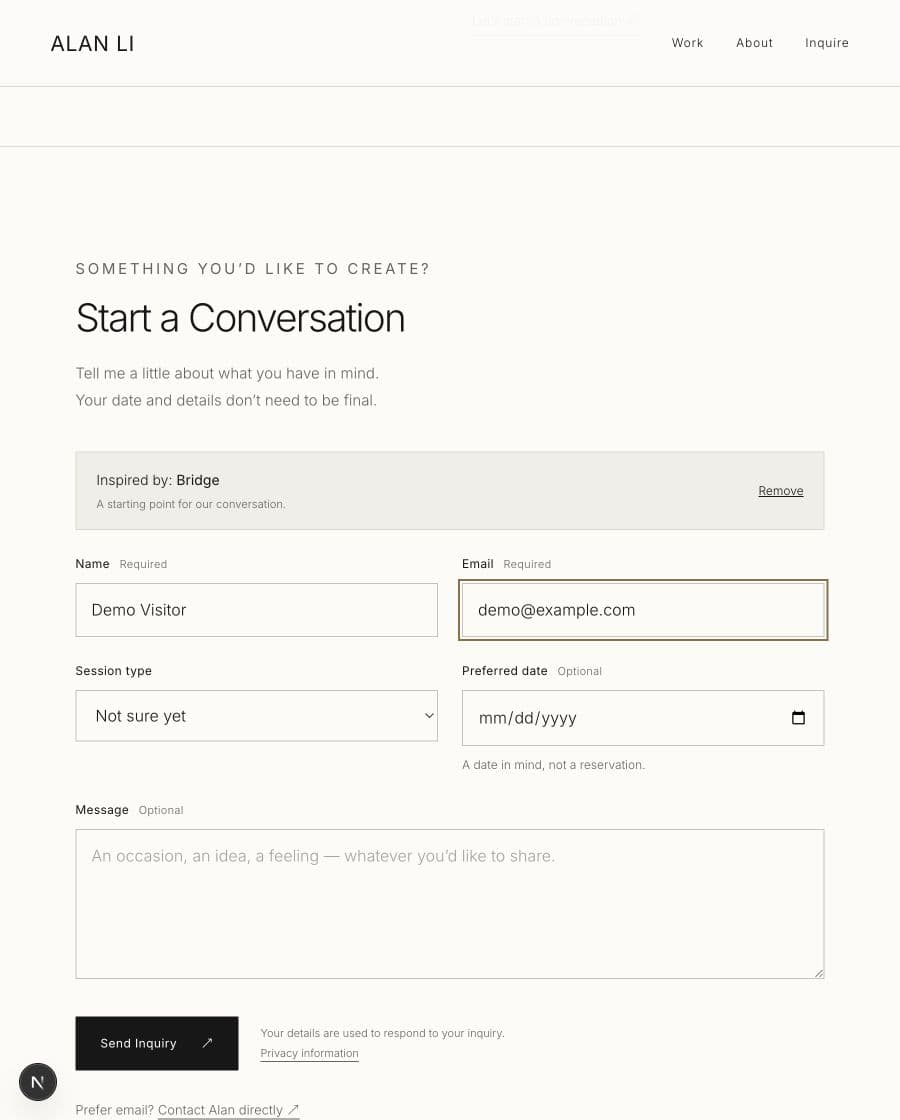Open the Work page

[687, 43]
